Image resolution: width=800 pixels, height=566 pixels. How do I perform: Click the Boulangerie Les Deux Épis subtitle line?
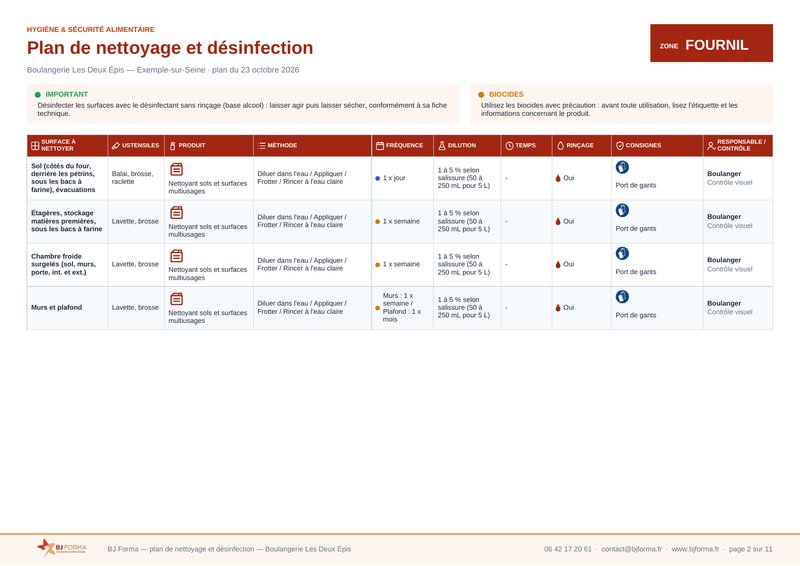[163, 70]
